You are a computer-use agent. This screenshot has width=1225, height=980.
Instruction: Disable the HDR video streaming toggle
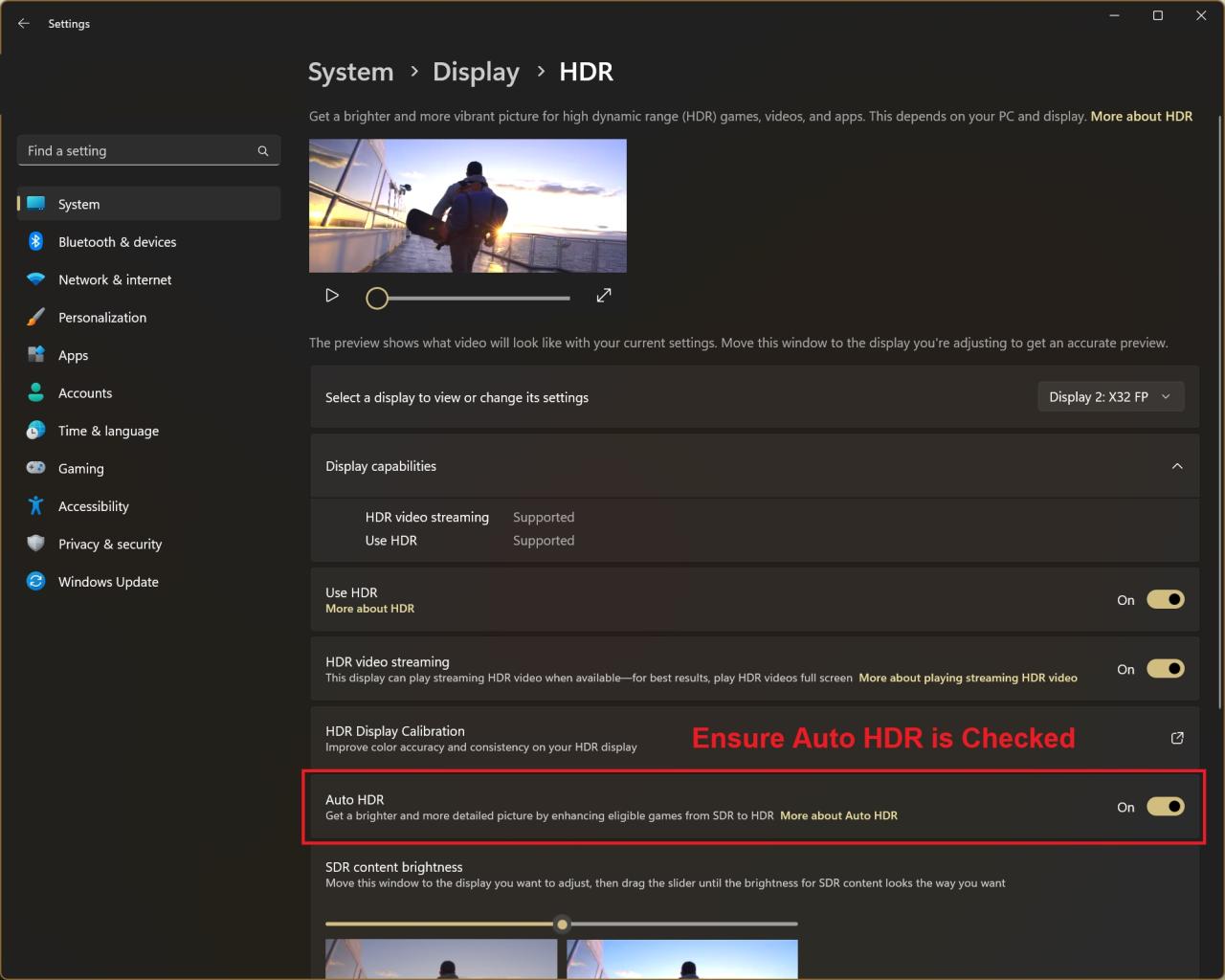click(1165, 669)
